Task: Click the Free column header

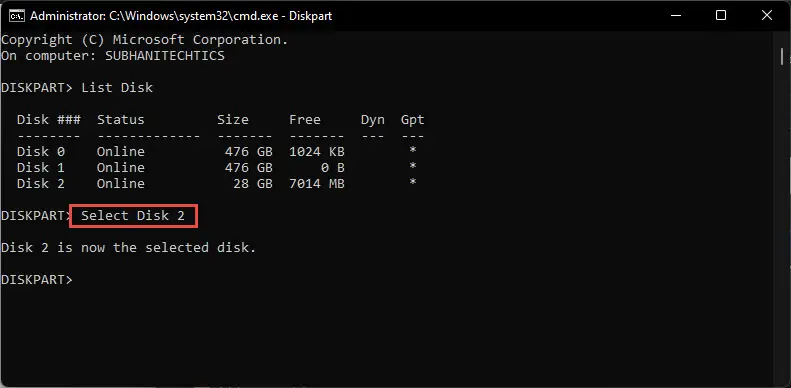Action: click(x=305, y=120)
